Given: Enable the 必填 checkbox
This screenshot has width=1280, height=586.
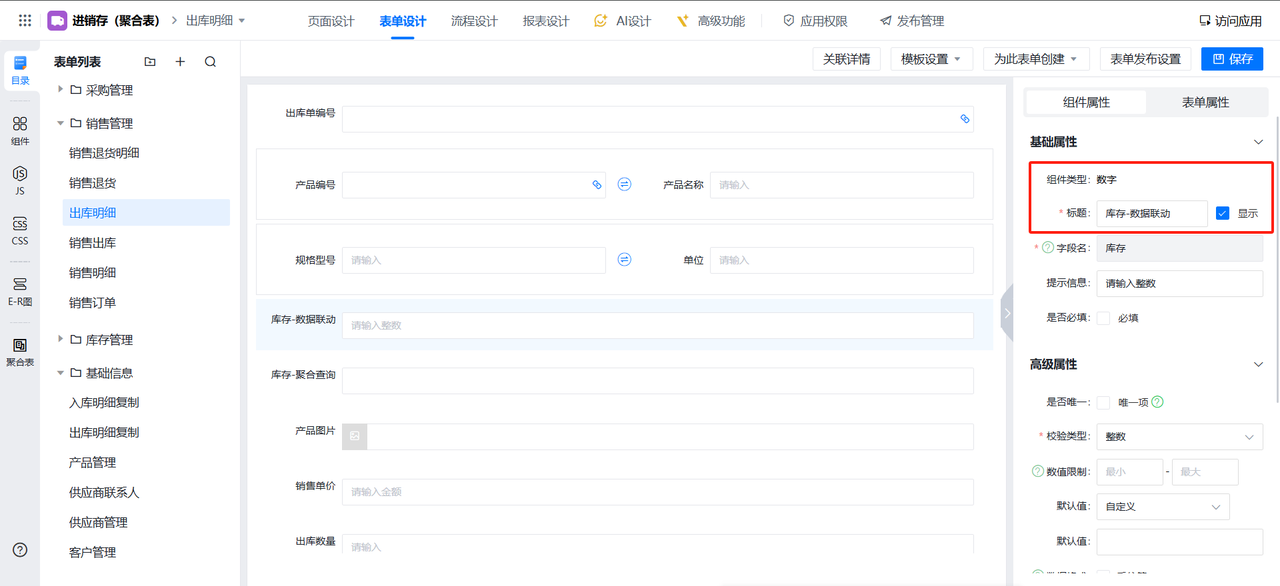Looking at the screenshot, I should click(x=1103, y=318).
